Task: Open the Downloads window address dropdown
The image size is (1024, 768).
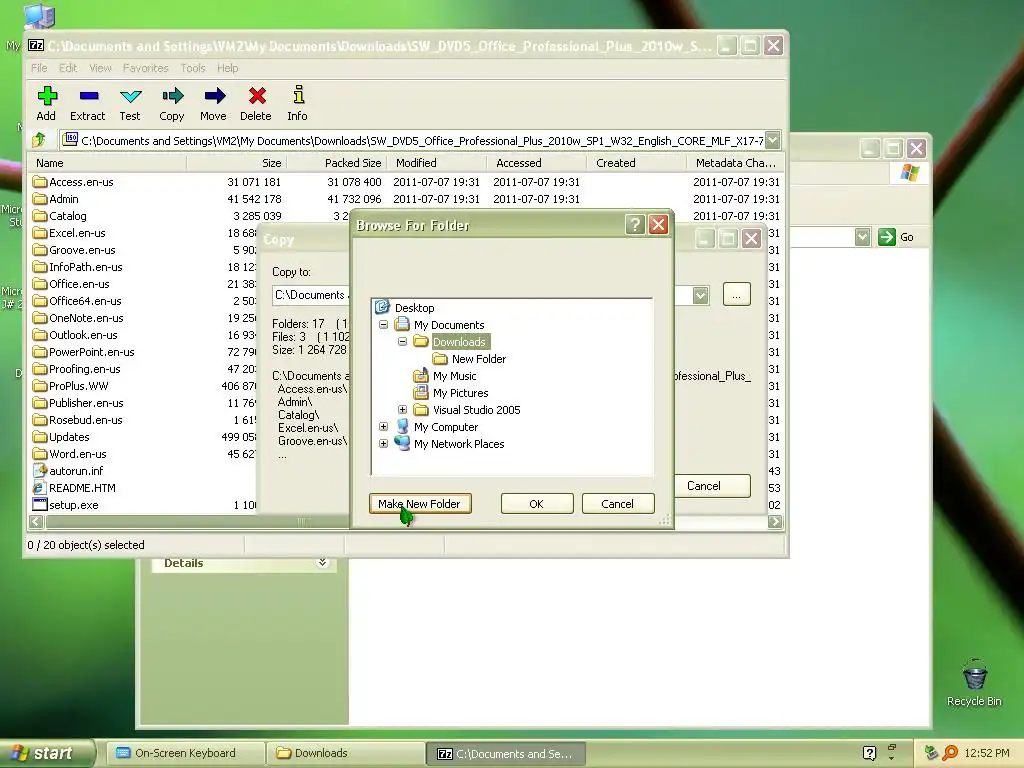Action: [x=862, y=237]
